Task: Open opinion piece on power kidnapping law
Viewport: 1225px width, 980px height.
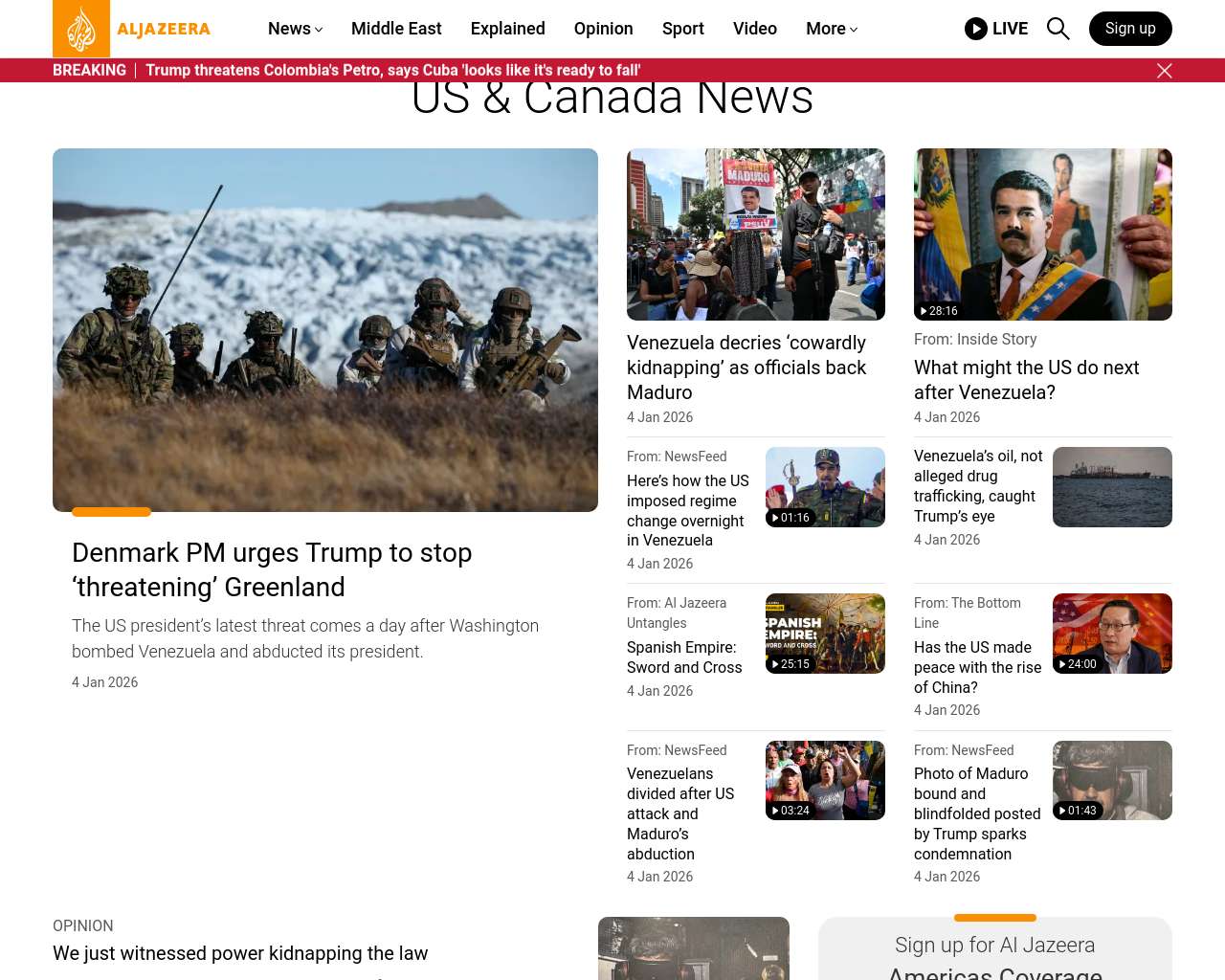Action: pos(240,953)
